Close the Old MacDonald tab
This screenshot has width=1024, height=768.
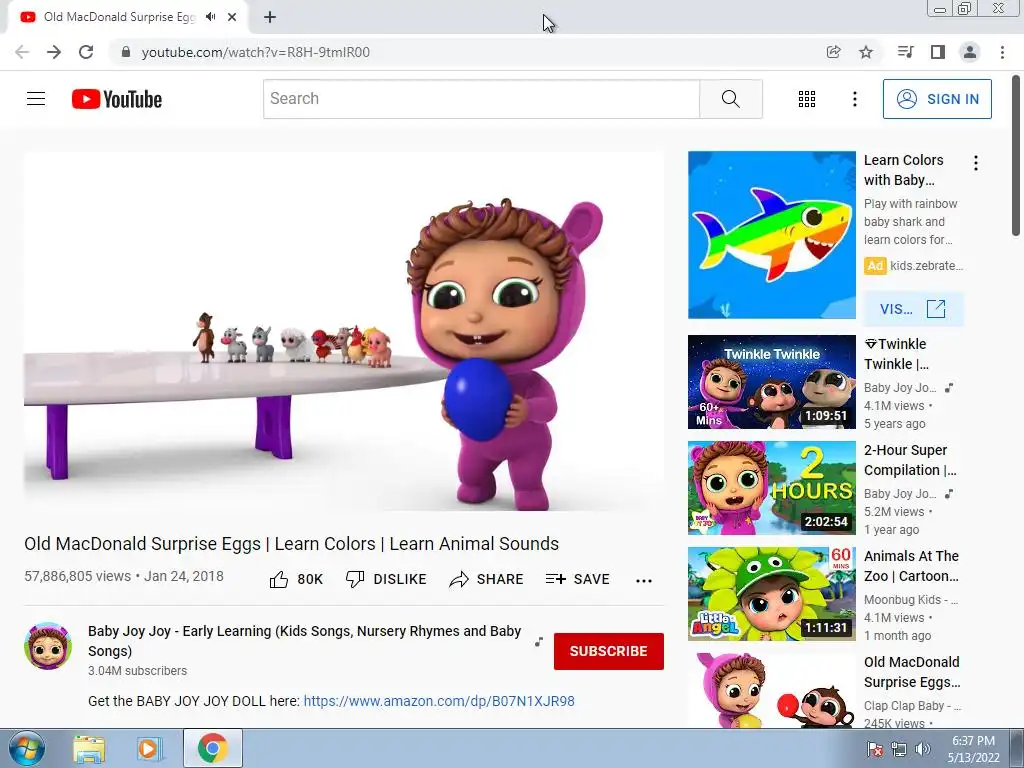point(232,17)
